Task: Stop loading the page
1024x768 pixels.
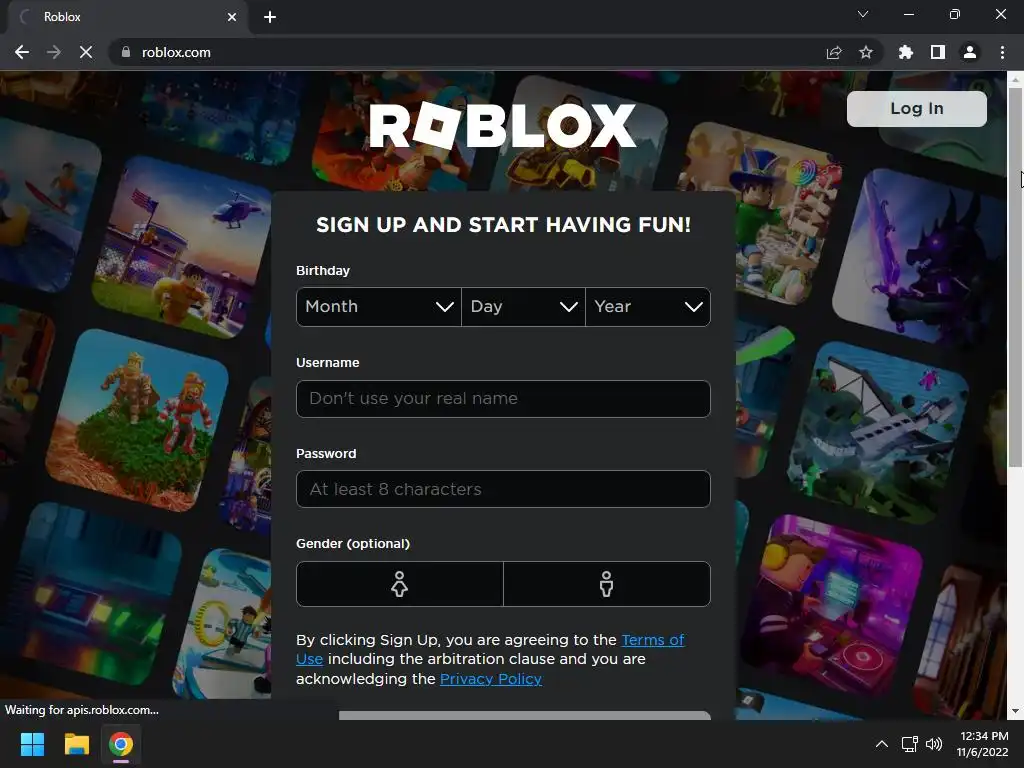Action: pyautogui.click(x=86, y=52)
